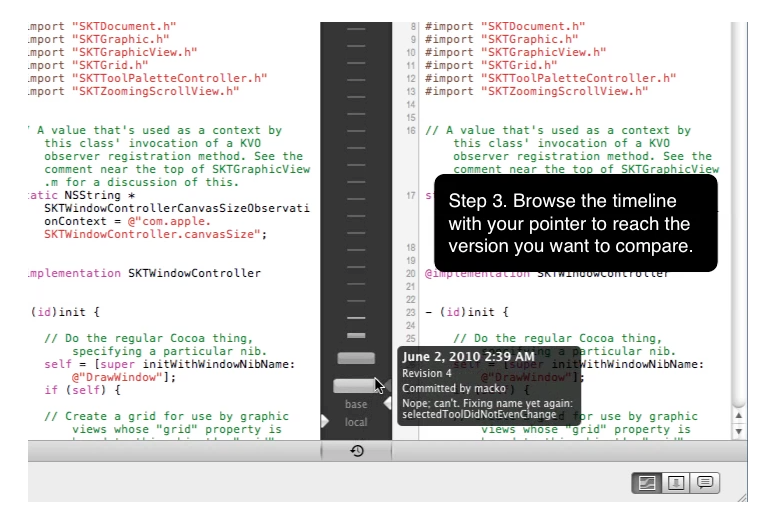The width and height of the screenshot is (762, 517).
Task: Click '// Do the regular Cocoa thing,' in left pane
Action: 149,338
